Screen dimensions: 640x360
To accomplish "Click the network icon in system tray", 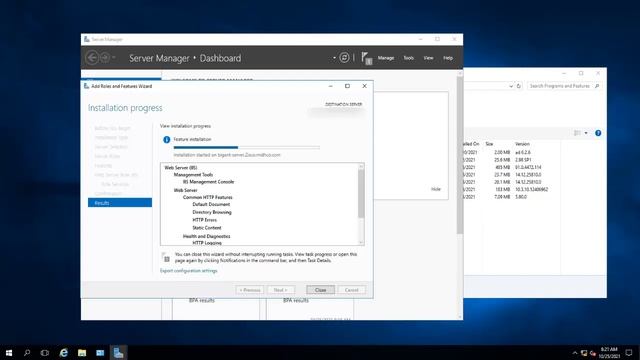I will (x=584, y=353).
